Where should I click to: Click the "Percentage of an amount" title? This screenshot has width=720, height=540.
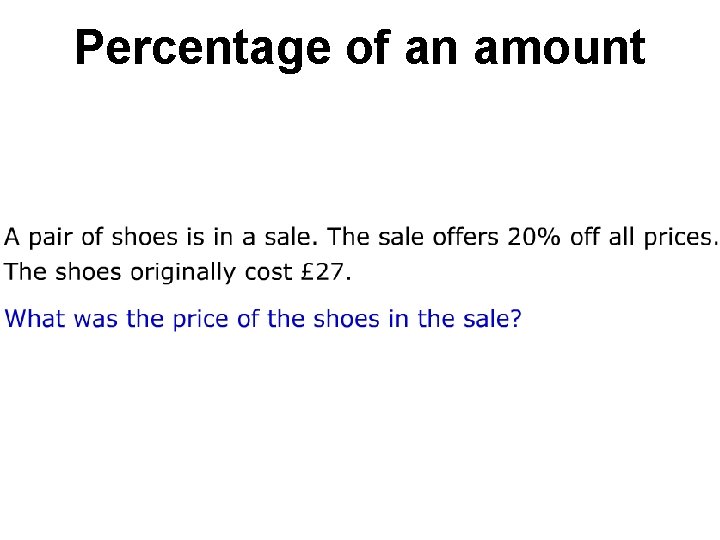pyautogui.click(x=360, y=50)
